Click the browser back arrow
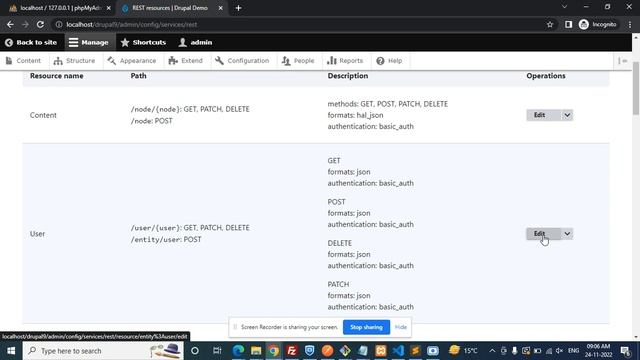 click(x=10, y=24)
